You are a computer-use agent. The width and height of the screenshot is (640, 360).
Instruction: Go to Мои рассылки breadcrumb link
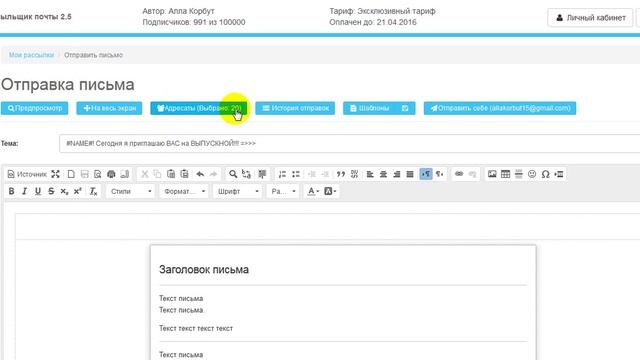[x=31, y=55]
